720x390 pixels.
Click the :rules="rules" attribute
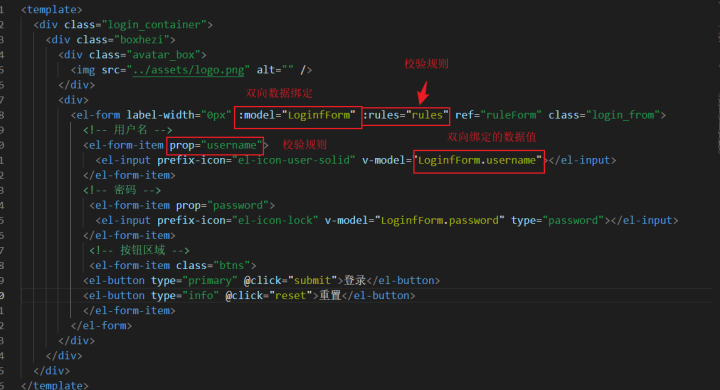405,115
